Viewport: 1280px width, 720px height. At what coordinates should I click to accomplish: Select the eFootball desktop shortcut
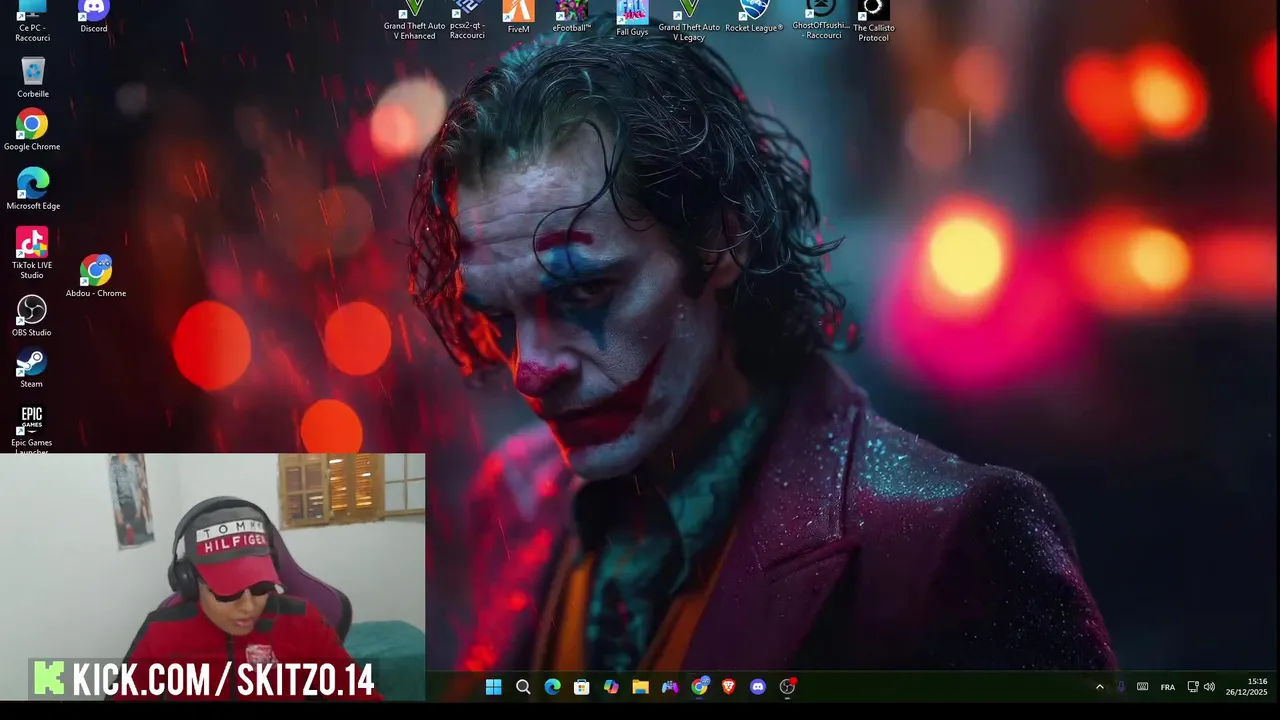(572, 17)
